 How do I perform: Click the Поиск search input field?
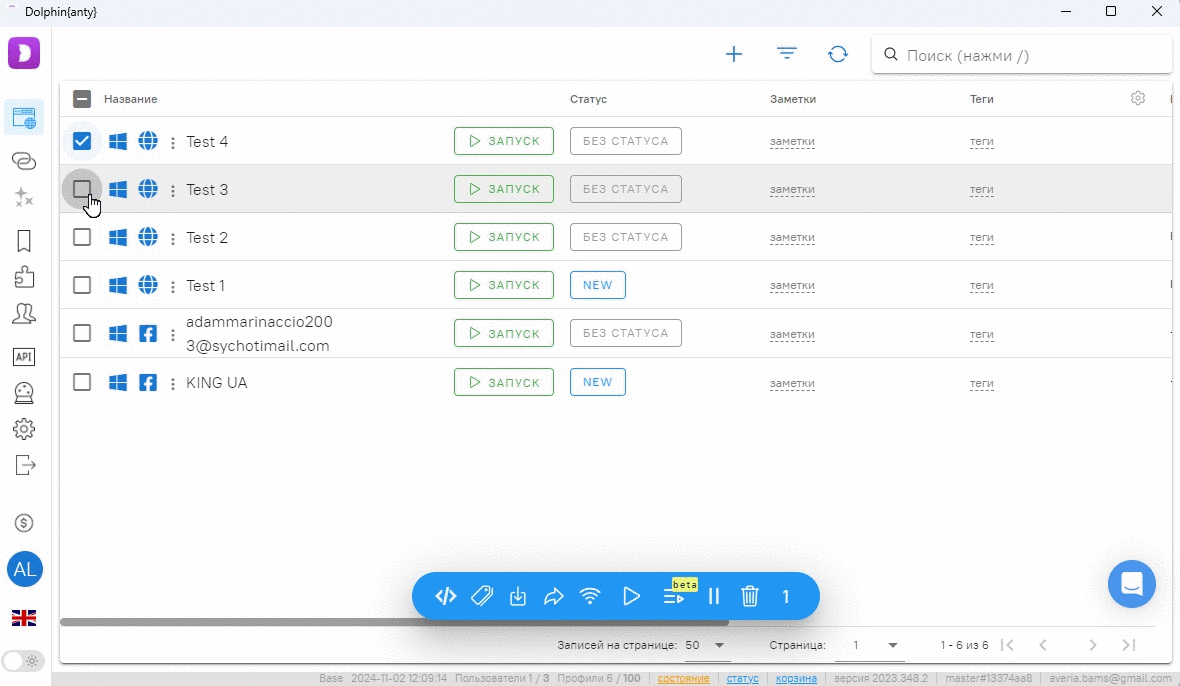pos(1030,56)
